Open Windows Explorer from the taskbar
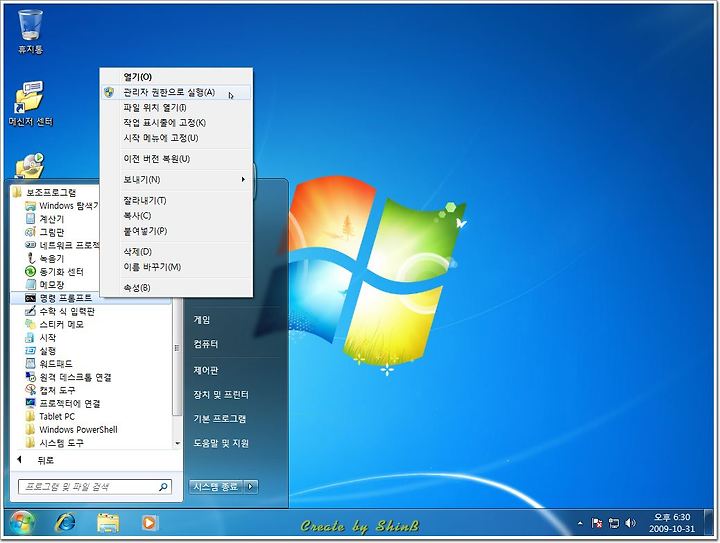 coord(108,523)
